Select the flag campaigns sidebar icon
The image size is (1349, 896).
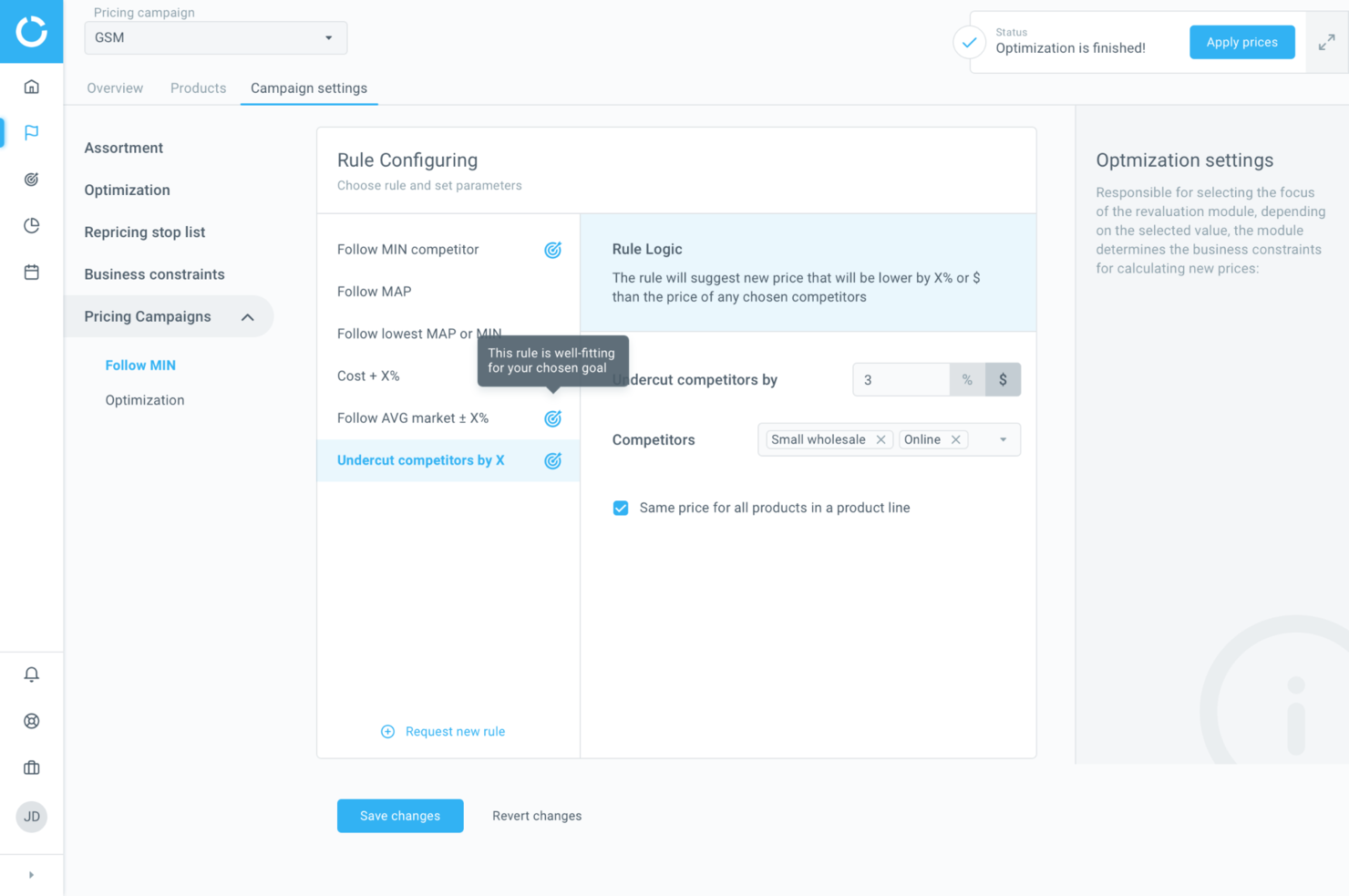[31, 132]
